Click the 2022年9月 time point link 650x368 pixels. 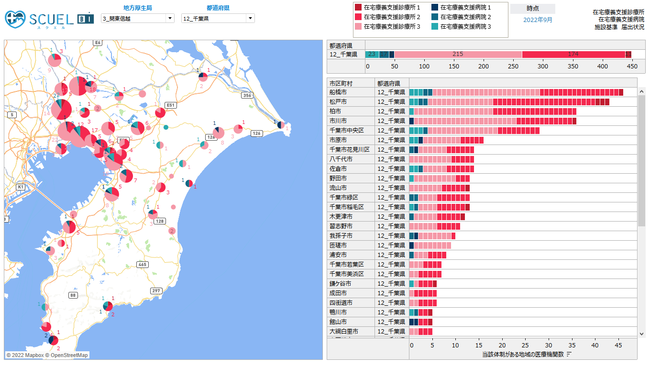[x=537, y=20]
